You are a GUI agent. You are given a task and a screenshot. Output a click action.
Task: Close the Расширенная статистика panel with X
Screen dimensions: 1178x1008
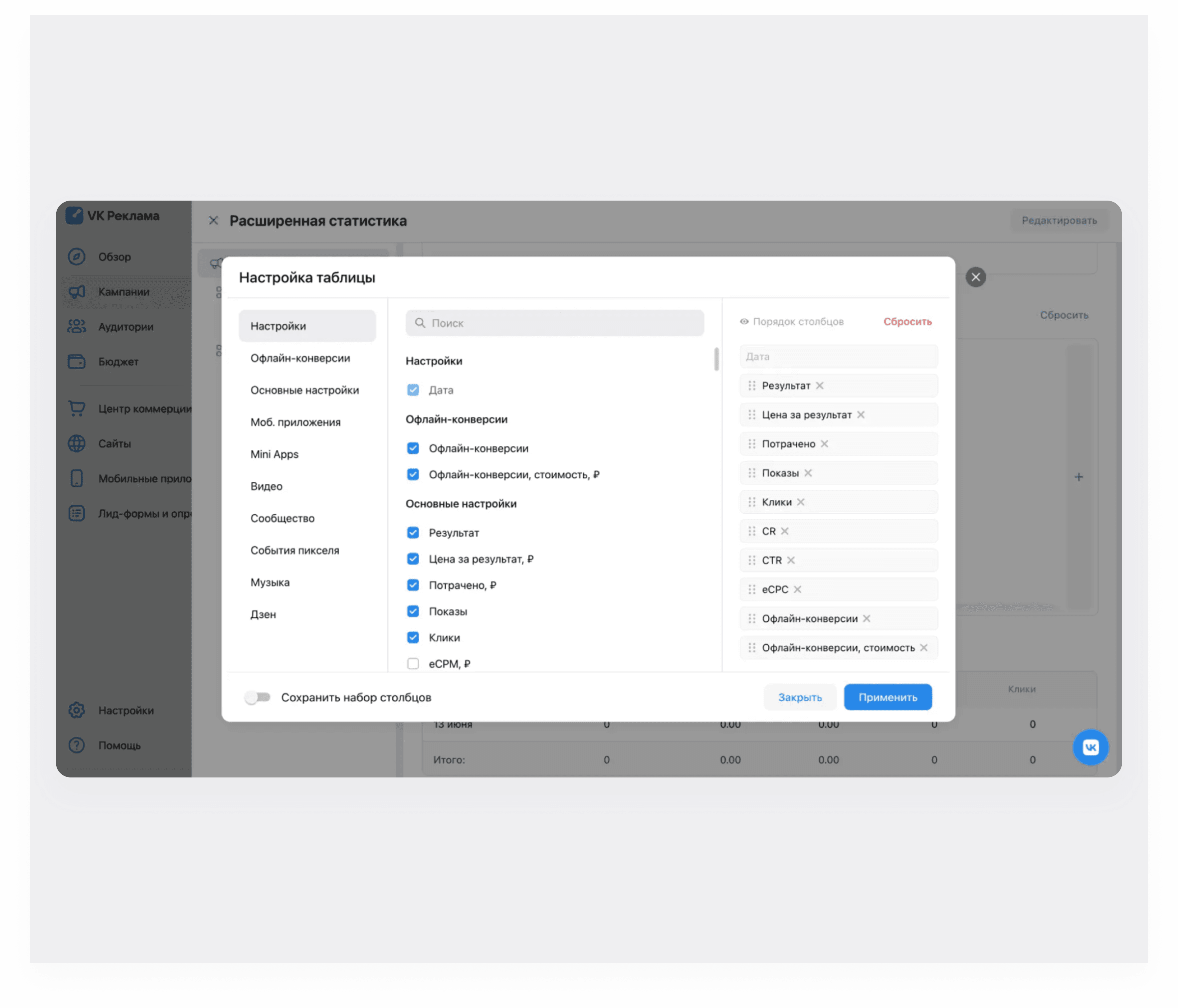click(213, 221)
